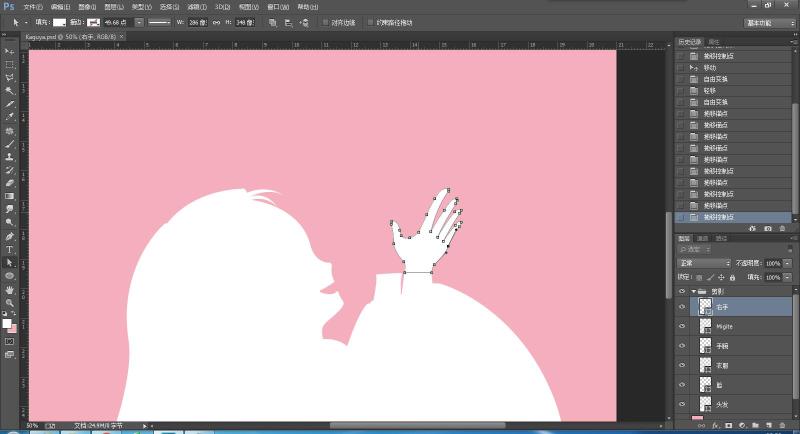Viewport: 800px width, 434px height.
Task: Select the Move tool in the toolbox
Action: pos(9,52)
